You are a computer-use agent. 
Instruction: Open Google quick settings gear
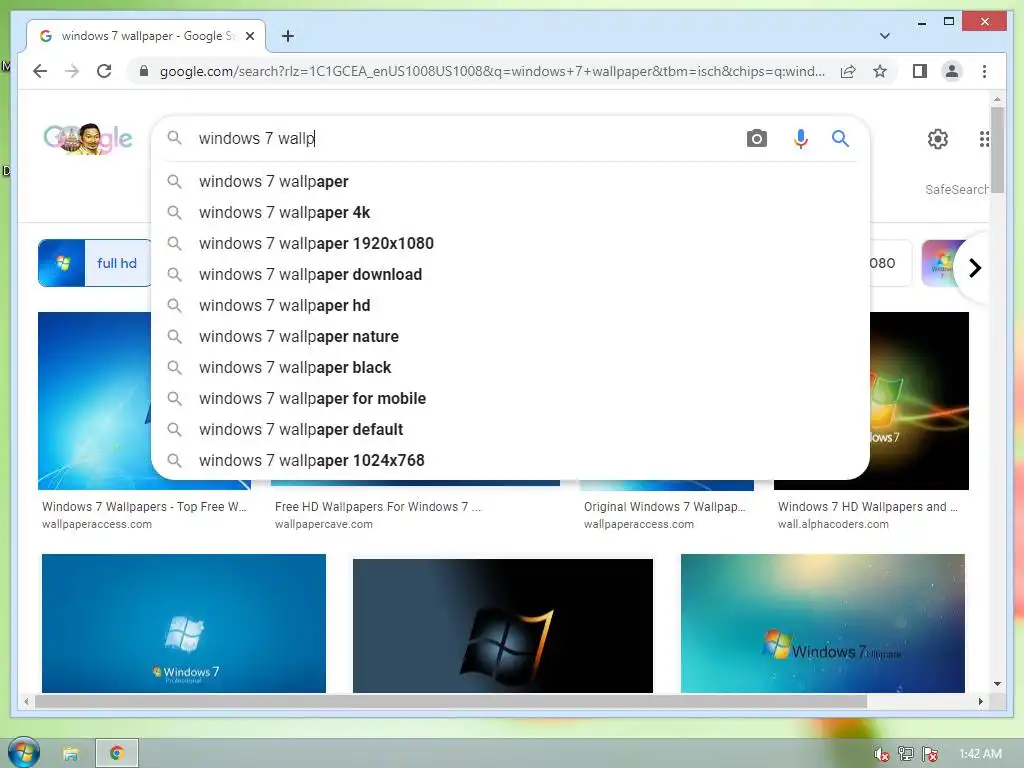[x=938, y=138]
